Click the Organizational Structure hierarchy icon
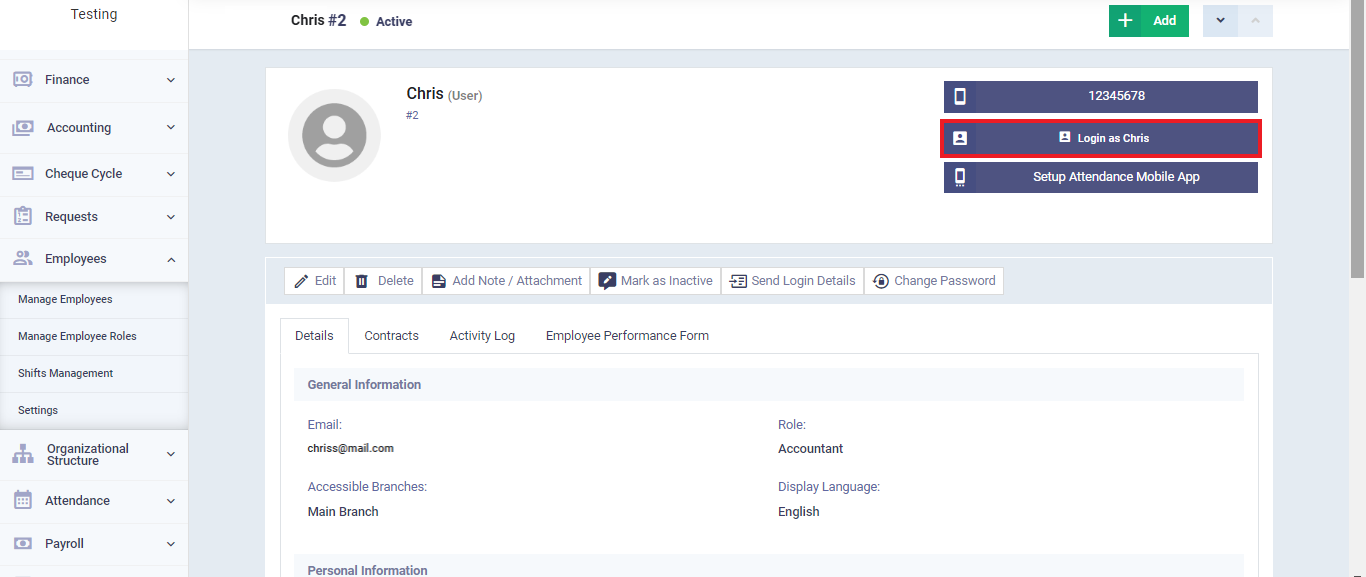 [22, 454]
